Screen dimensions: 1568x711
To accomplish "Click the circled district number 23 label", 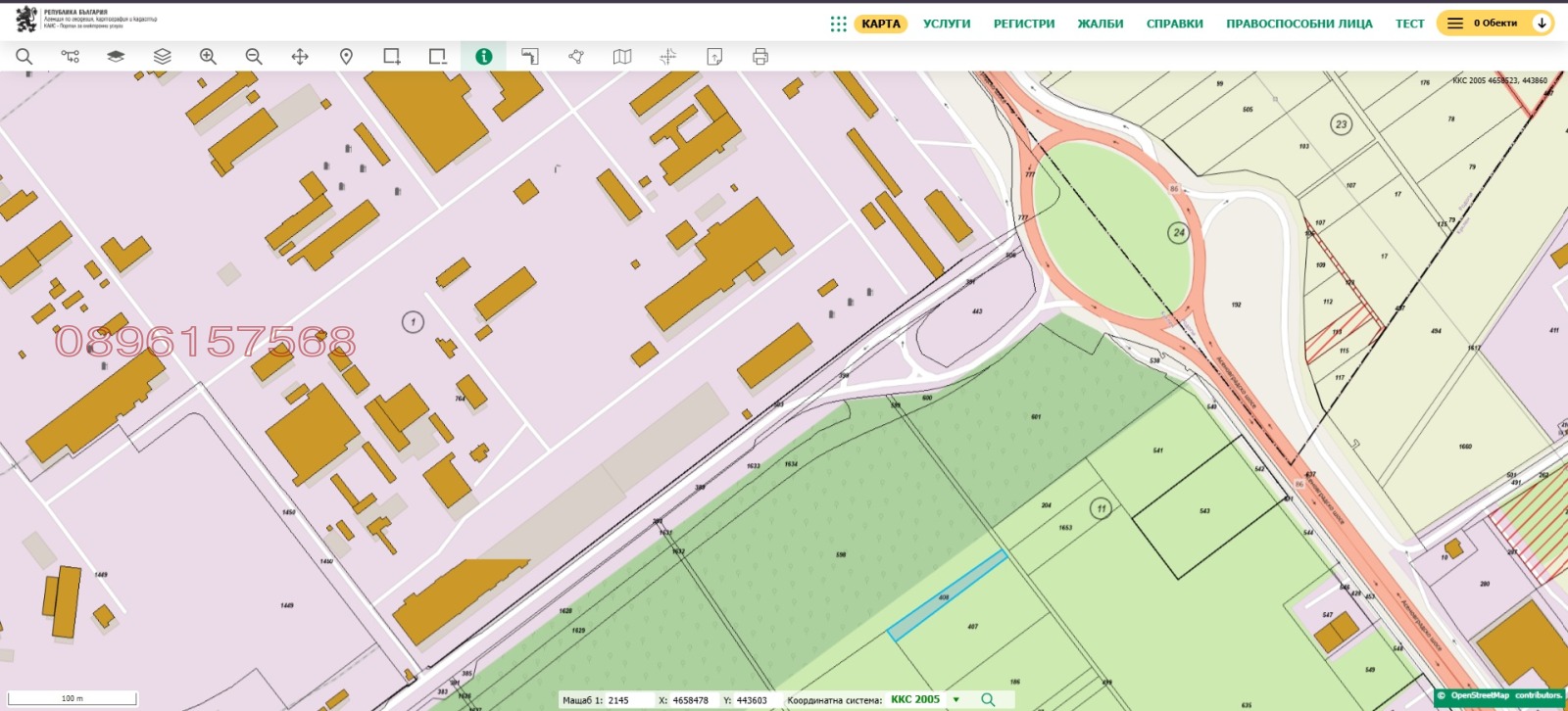I will (1341, 124).
